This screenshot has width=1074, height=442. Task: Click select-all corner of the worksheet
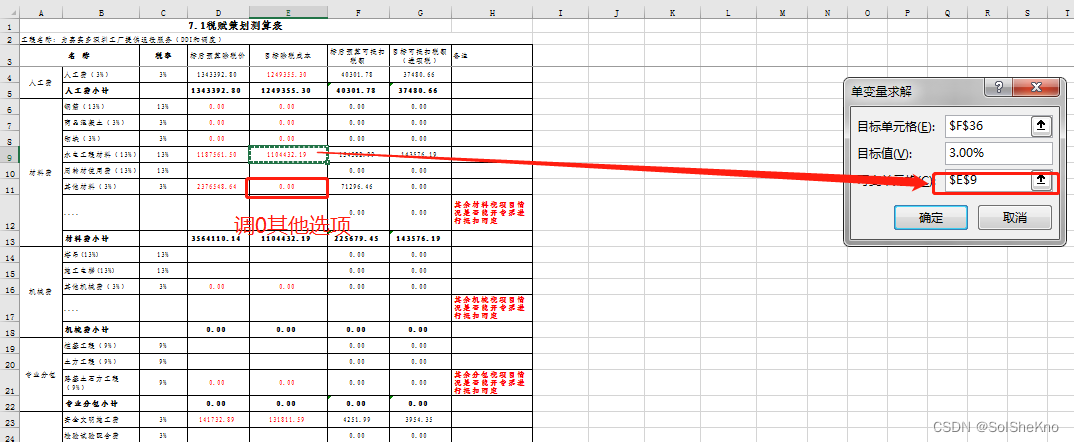(10, 13)
